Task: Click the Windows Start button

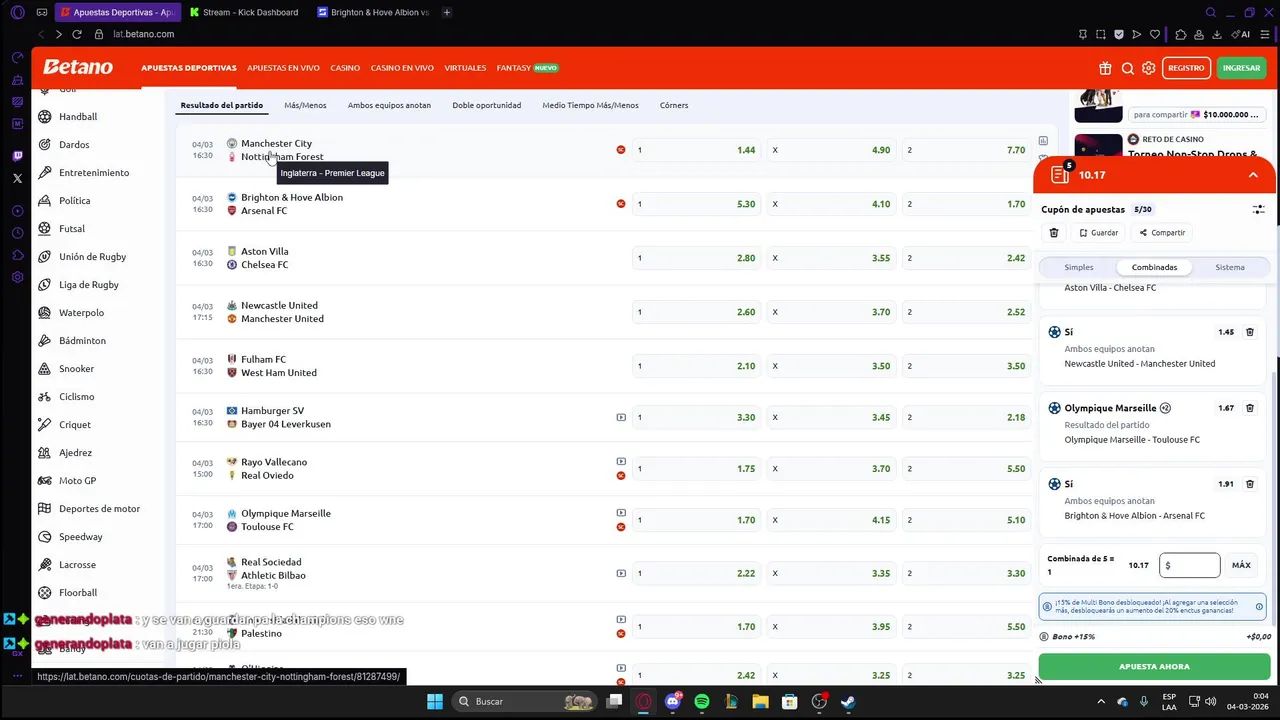Action: pos(435,701)
